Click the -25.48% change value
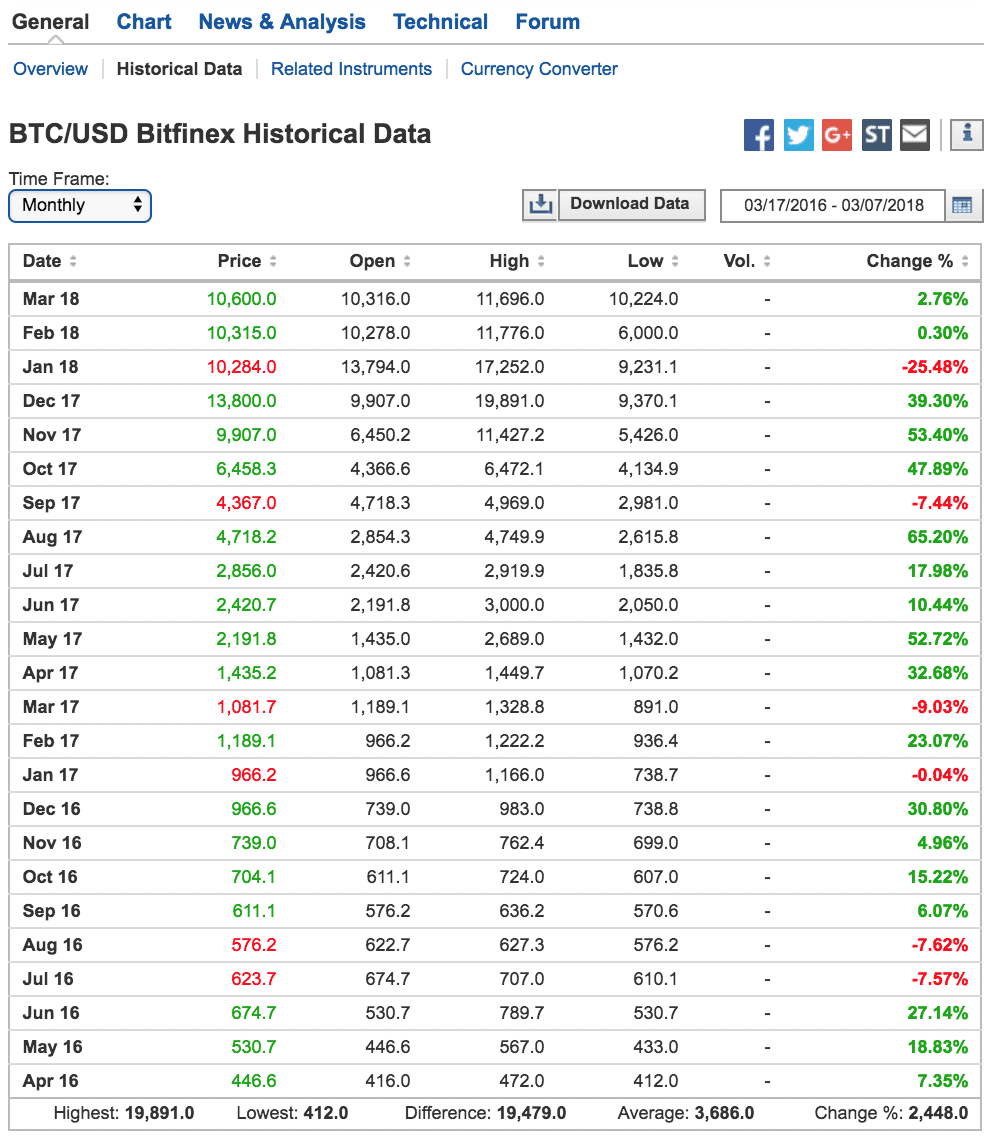996x1146 pixels. click(x=935, y=367)
